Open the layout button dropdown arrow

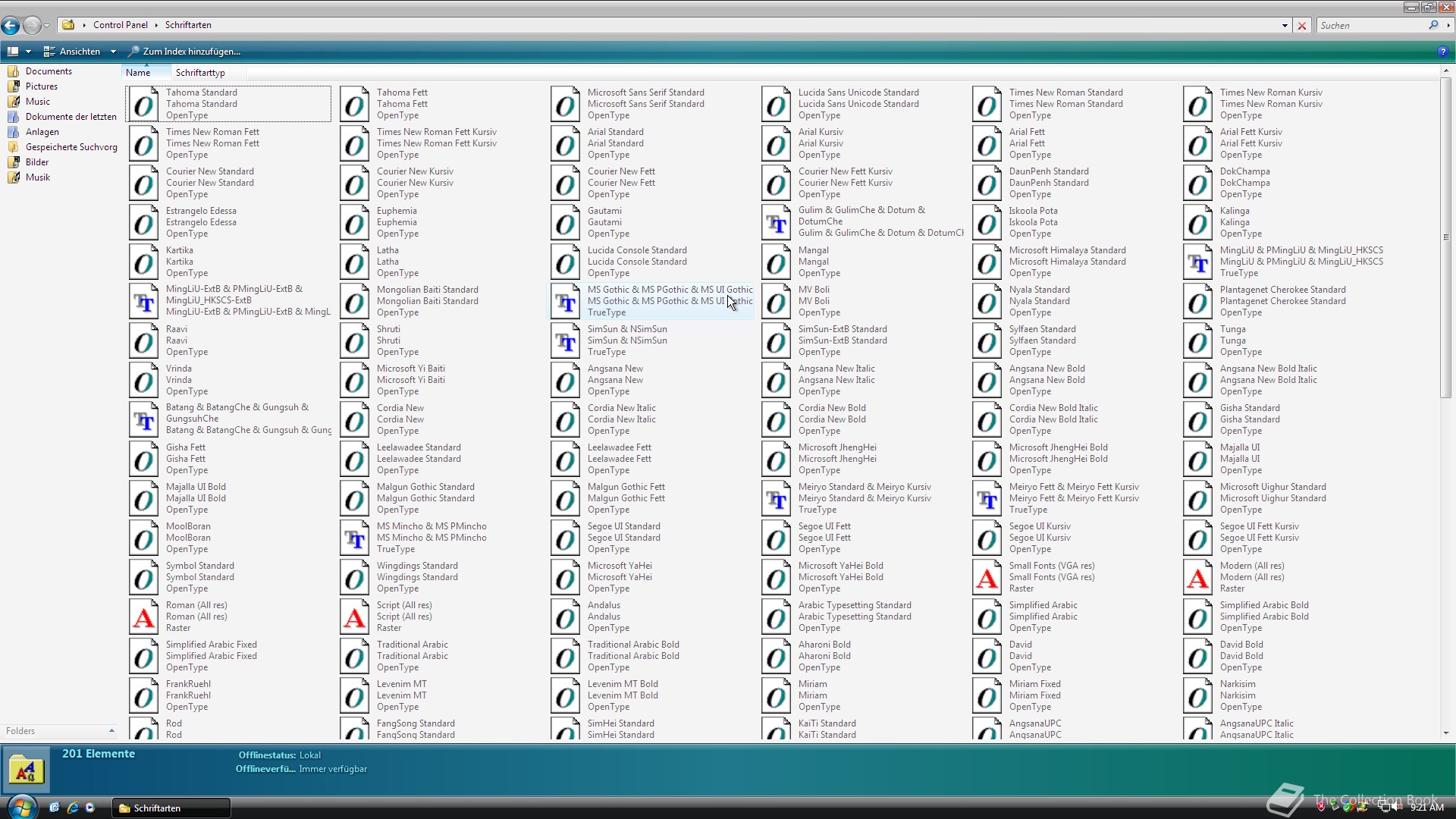pyautogui.click(x=28, y=52)
